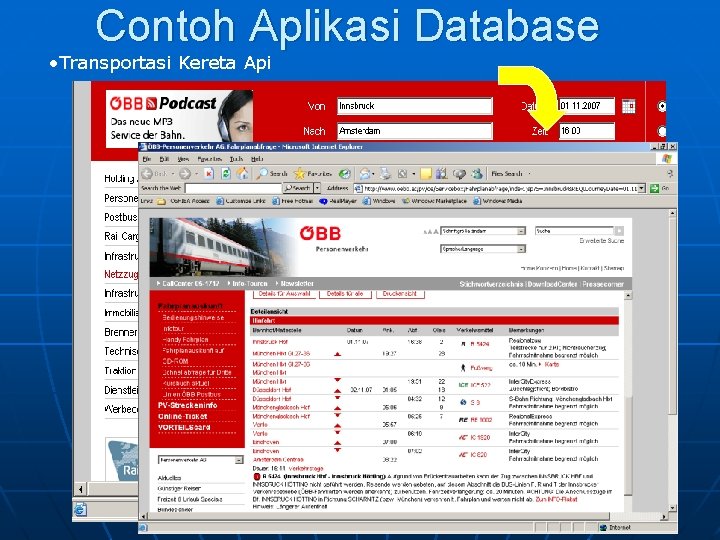720x540 pixels.
Task: Click the Zum INFO-Ticket link at the bottom
Action: click(x=556, y=499)
